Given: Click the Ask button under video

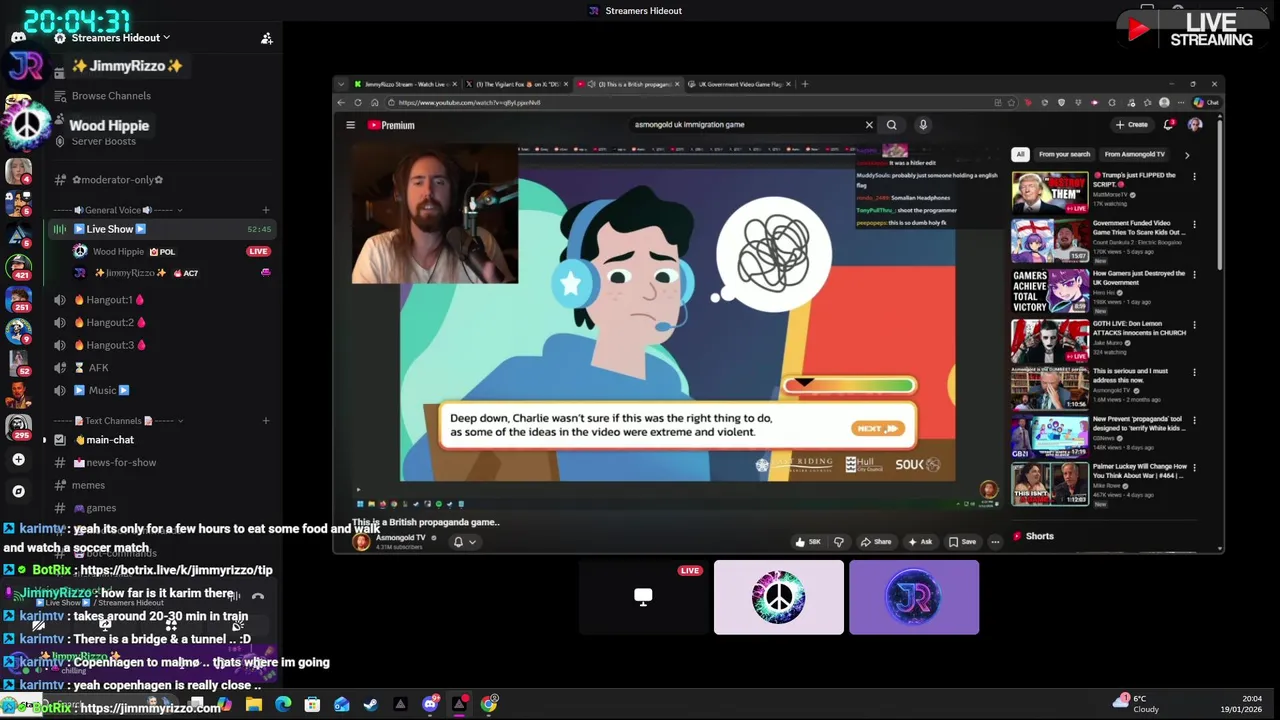Looking at the screenshot, I should pyautogui.click(x=920, y=542).
